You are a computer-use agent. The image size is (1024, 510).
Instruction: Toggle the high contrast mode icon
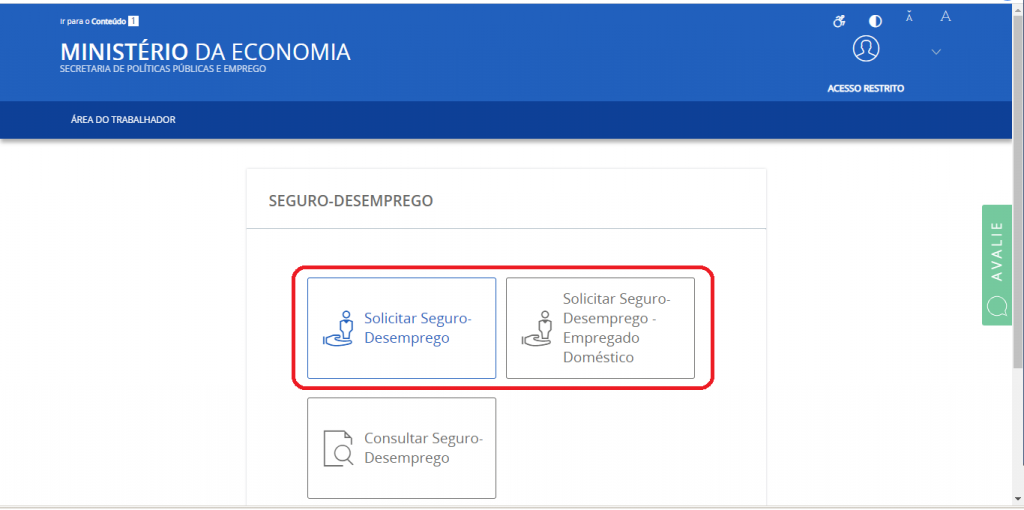[875, 22]
